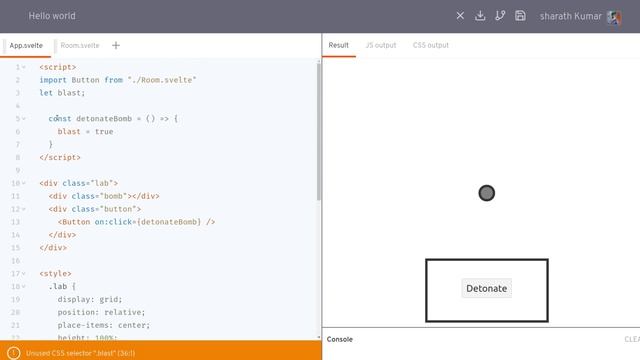Edit the Hello world project title
The width and height of the screenshot is (640, 360).
tap(52, 16)
